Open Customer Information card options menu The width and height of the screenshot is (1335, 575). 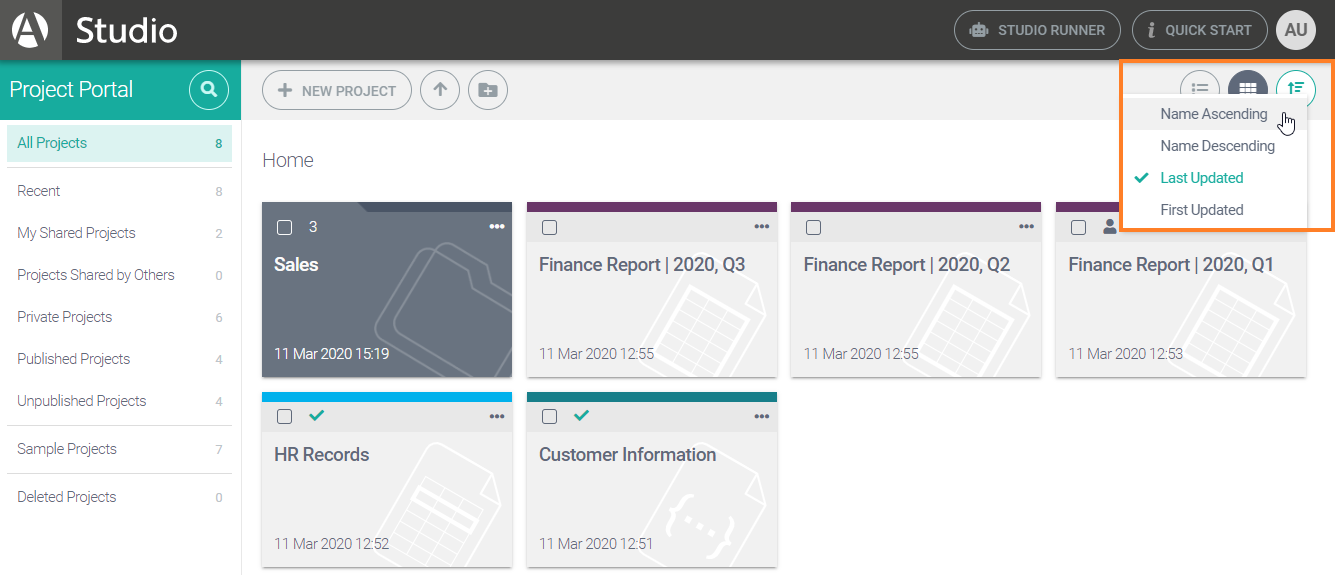(762, 416)
